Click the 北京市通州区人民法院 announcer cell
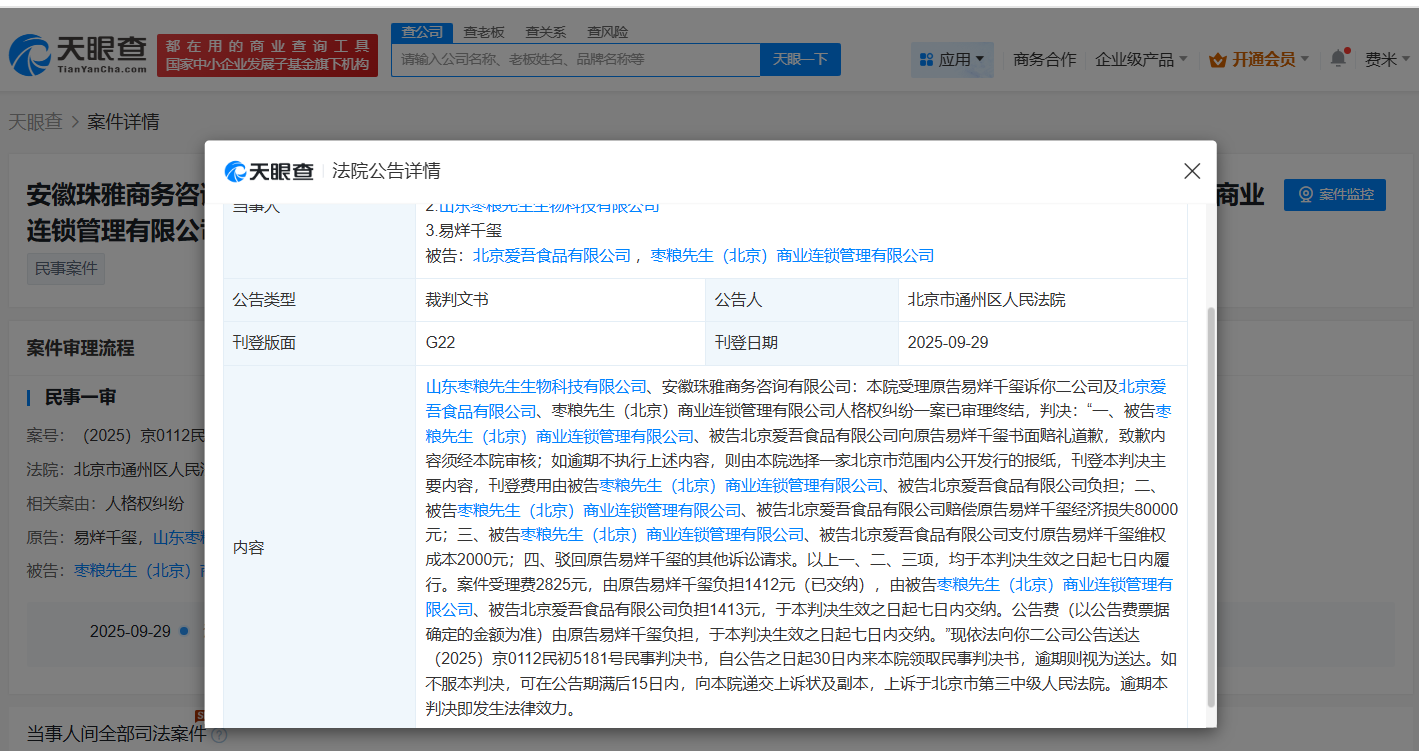Viewport: 1419px width, 751px height. coord(987,300)
